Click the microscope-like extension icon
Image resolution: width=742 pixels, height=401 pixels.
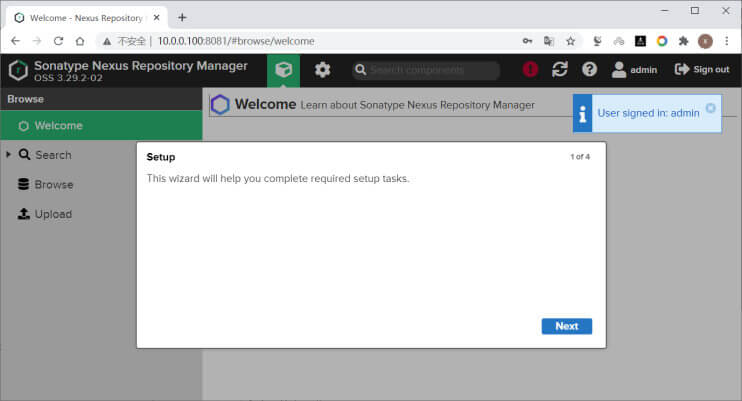coord(597,41)
